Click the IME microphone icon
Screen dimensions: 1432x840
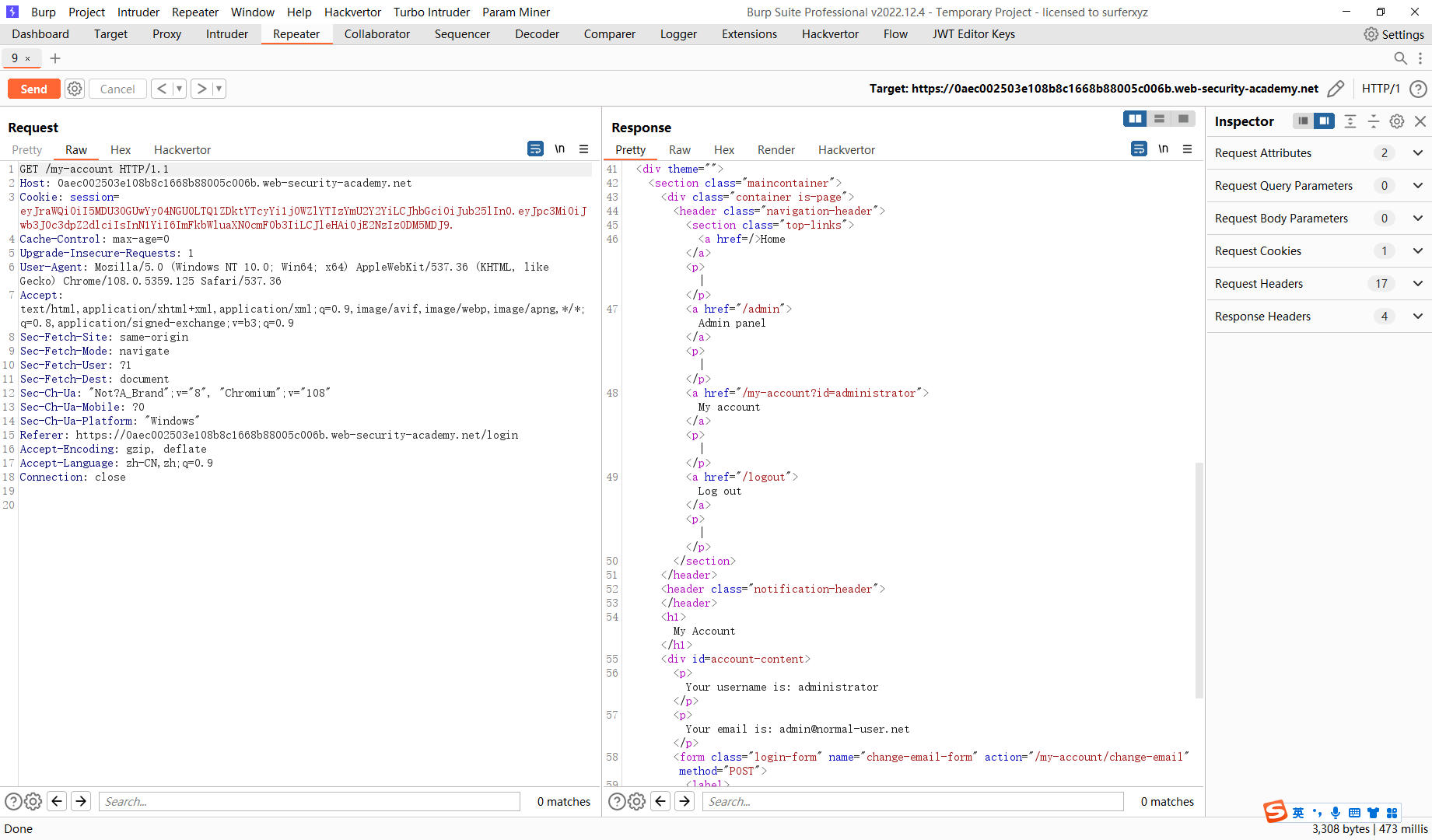(1336, 813)
